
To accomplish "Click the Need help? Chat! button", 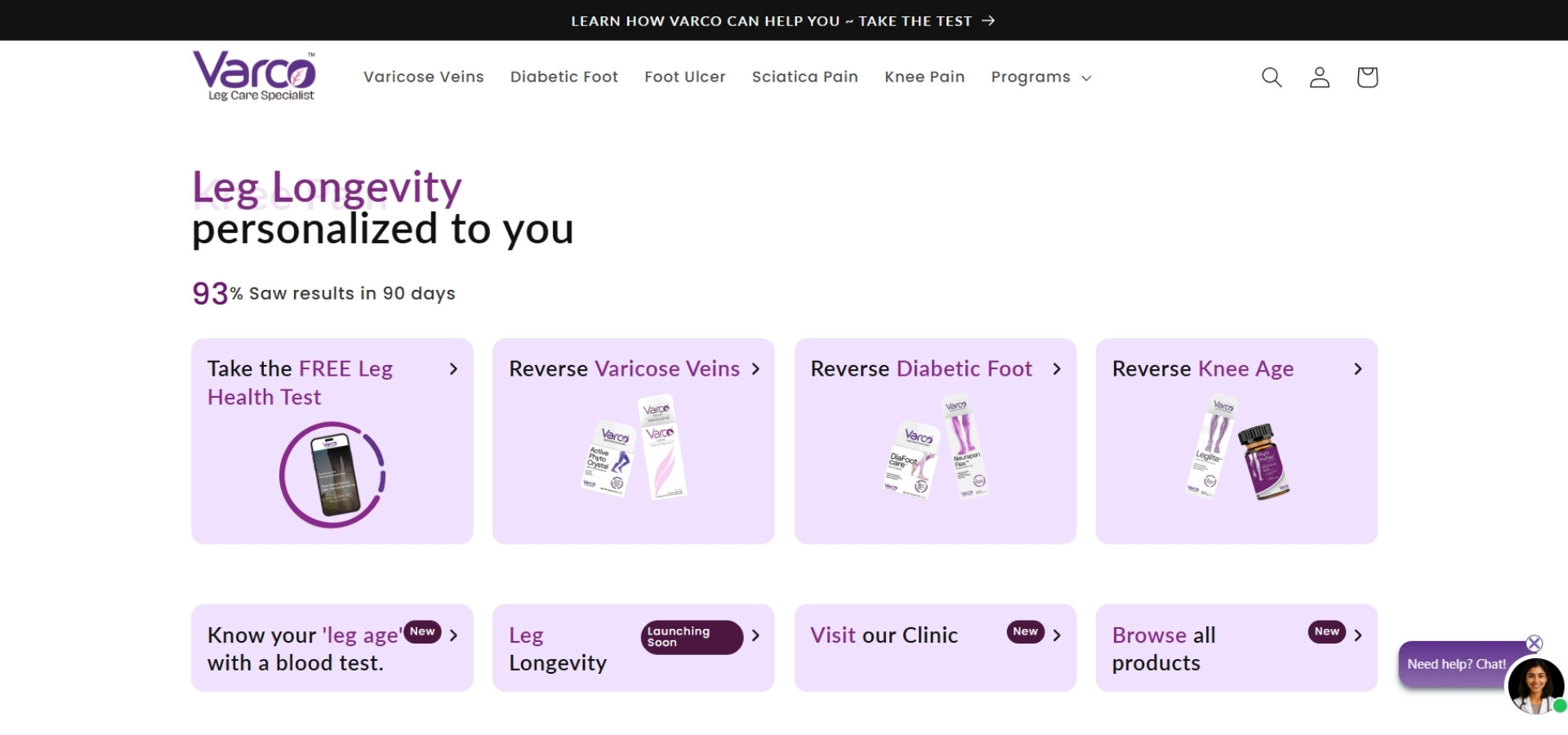I will coord(1455,665).
